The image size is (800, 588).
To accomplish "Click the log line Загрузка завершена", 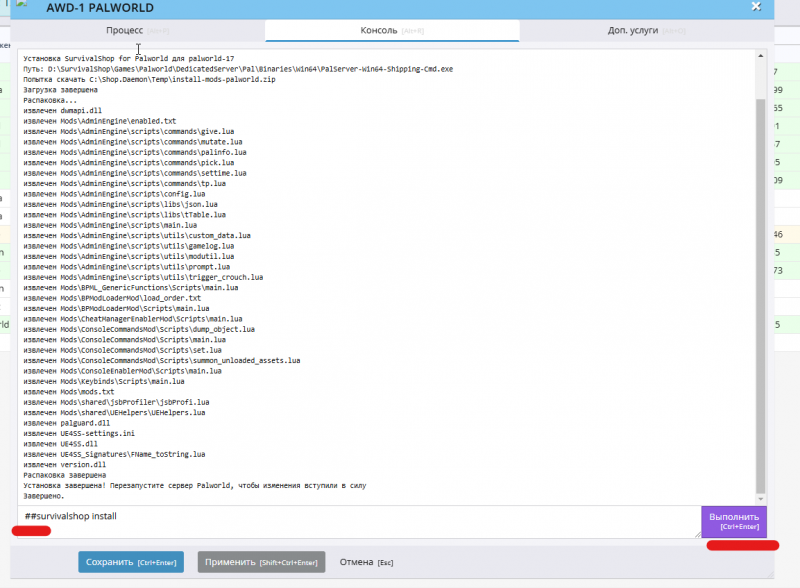I will (56, 89).
